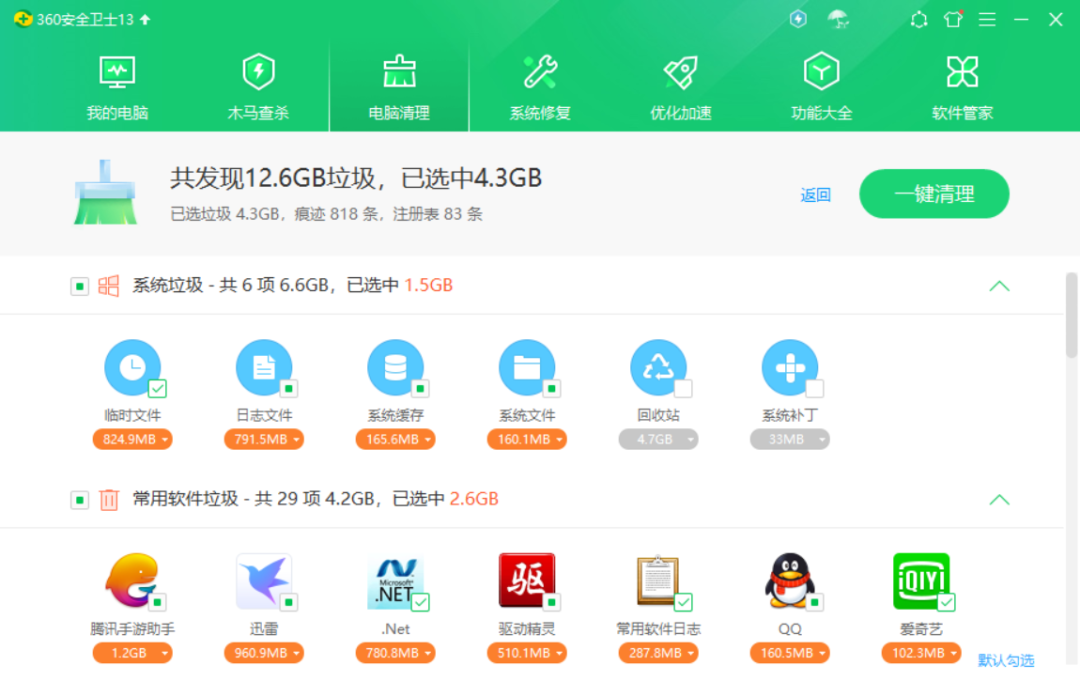This screenshot has width=1080, height=681.
Task: Open 软件管家 tab
Action: [962, 87]
